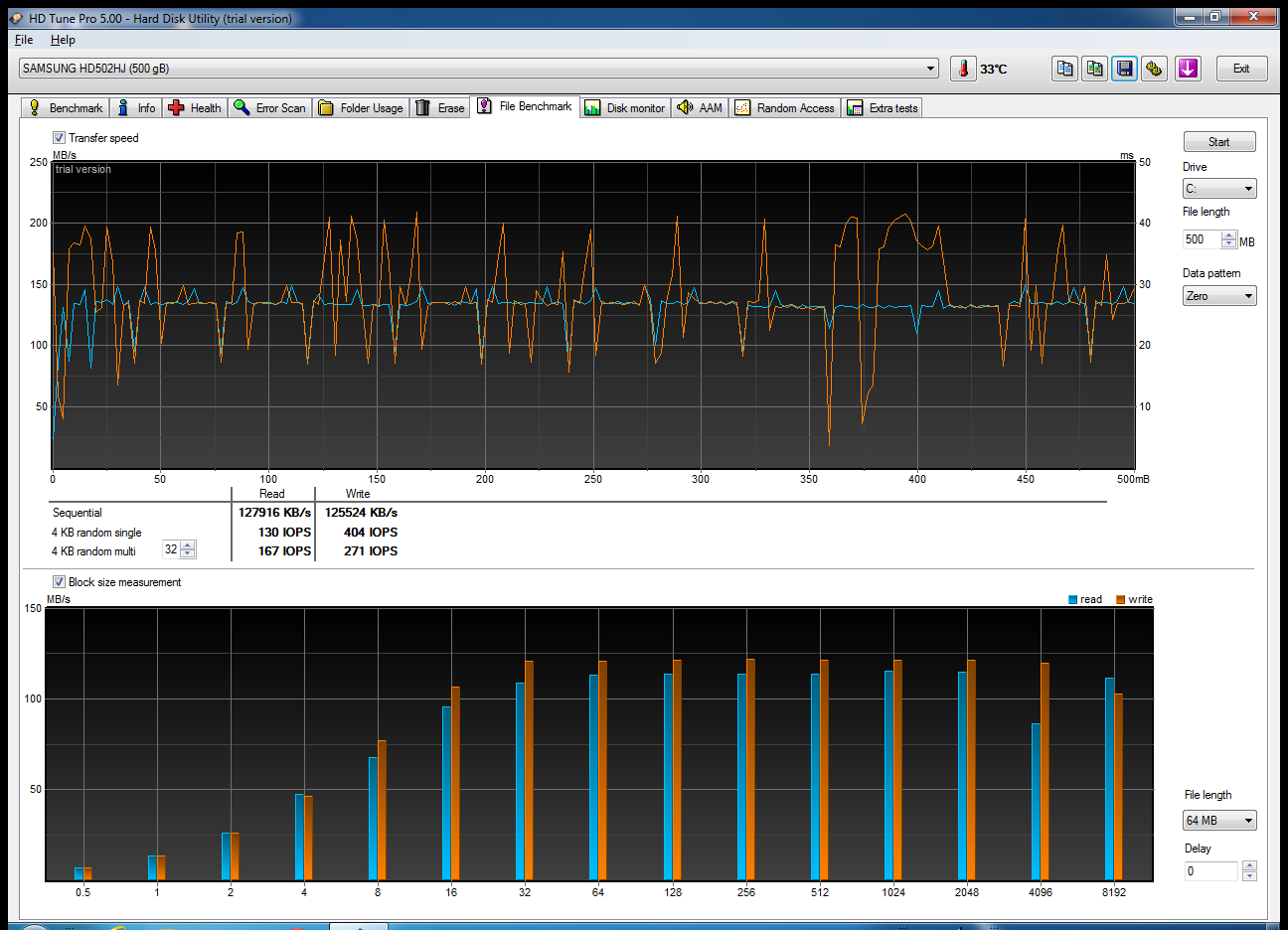Switch to the Benchmark tab
This screenshot has width=1288, height=930.
(x=66, y=108)
